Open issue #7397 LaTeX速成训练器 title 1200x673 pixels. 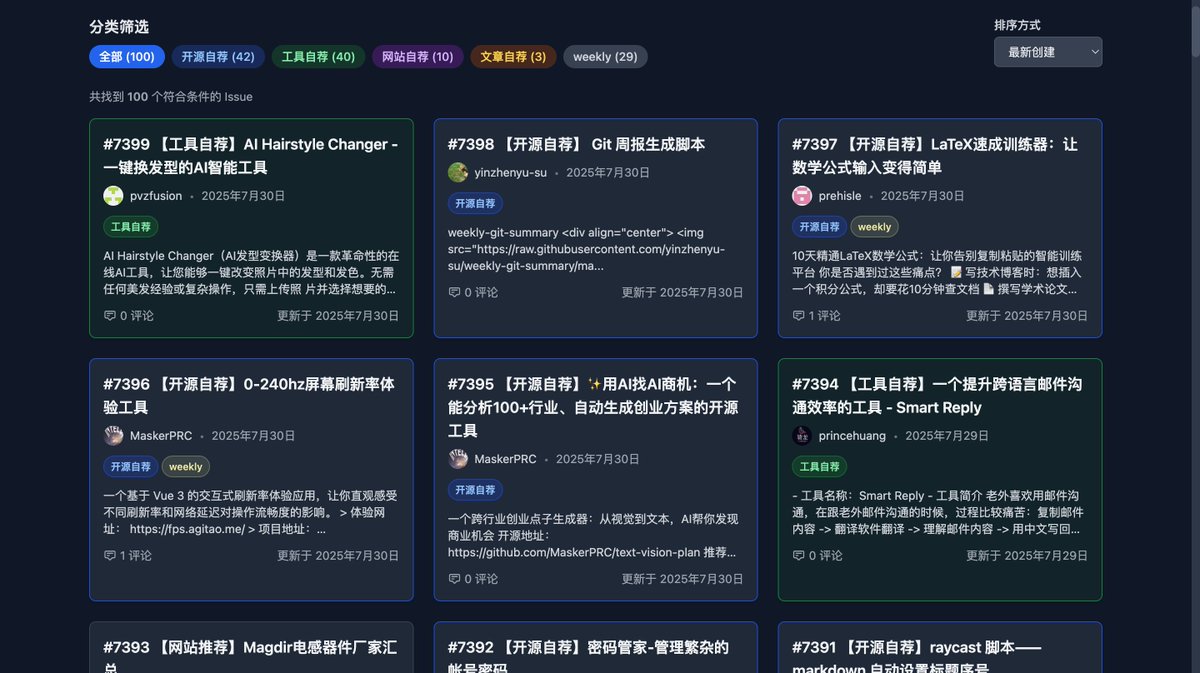pyautogui.click(x=935, y=156)
